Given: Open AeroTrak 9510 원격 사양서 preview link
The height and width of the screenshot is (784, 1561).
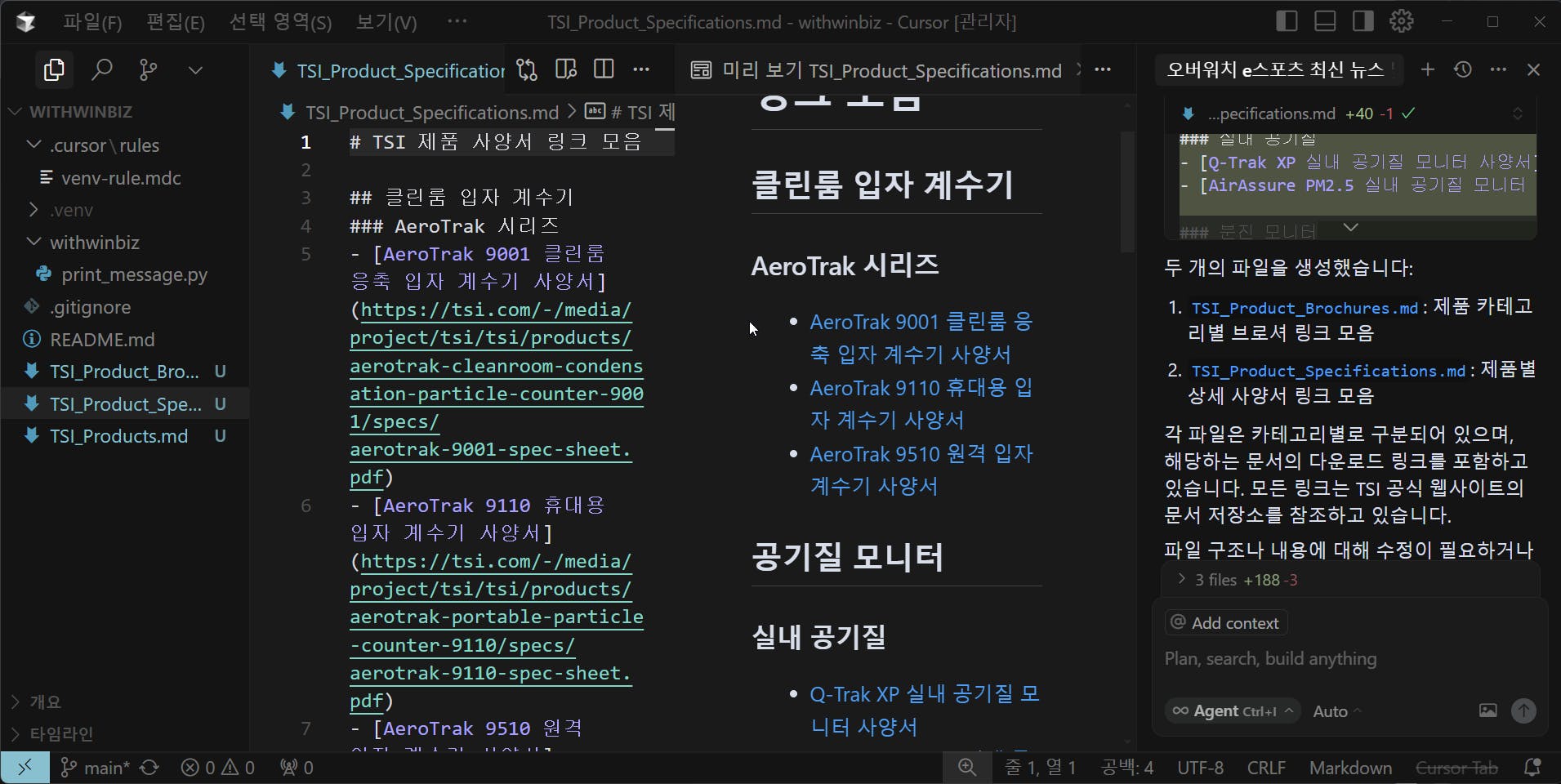Looking at the screenshot, I should tap(921, 470).
